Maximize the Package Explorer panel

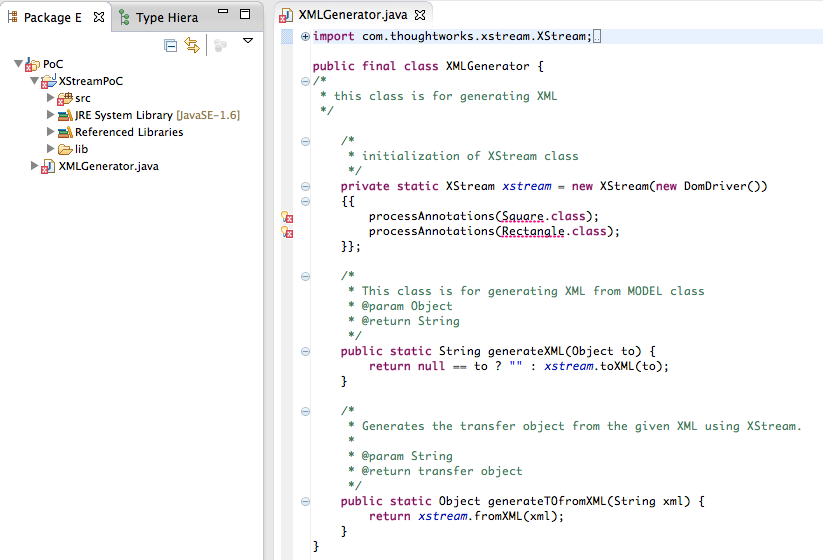click(x=246, y=16)
